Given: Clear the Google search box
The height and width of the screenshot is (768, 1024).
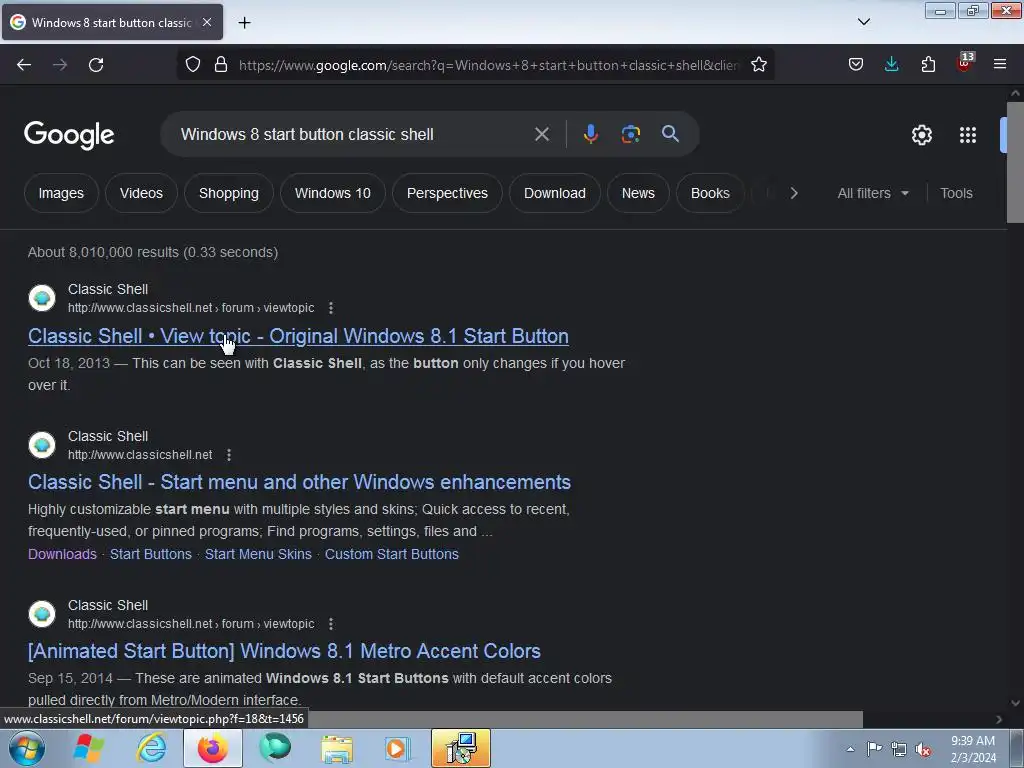Looking at the screenshot, I should point(541,135).
